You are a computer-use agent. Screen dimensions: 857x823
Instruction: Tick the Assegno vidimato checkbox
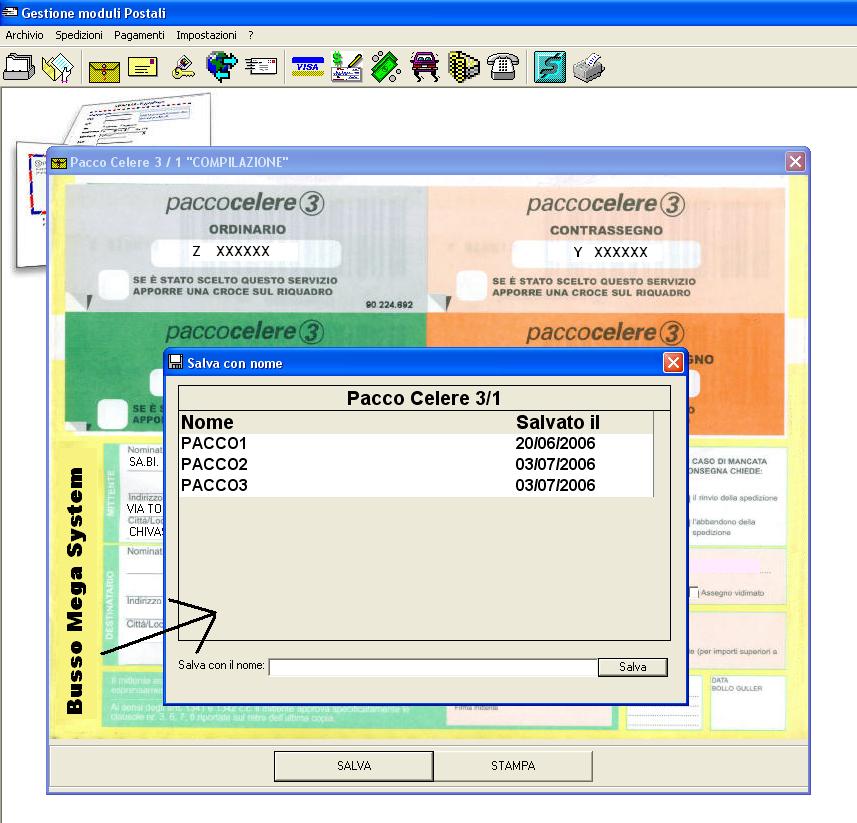tap(694, 592)
